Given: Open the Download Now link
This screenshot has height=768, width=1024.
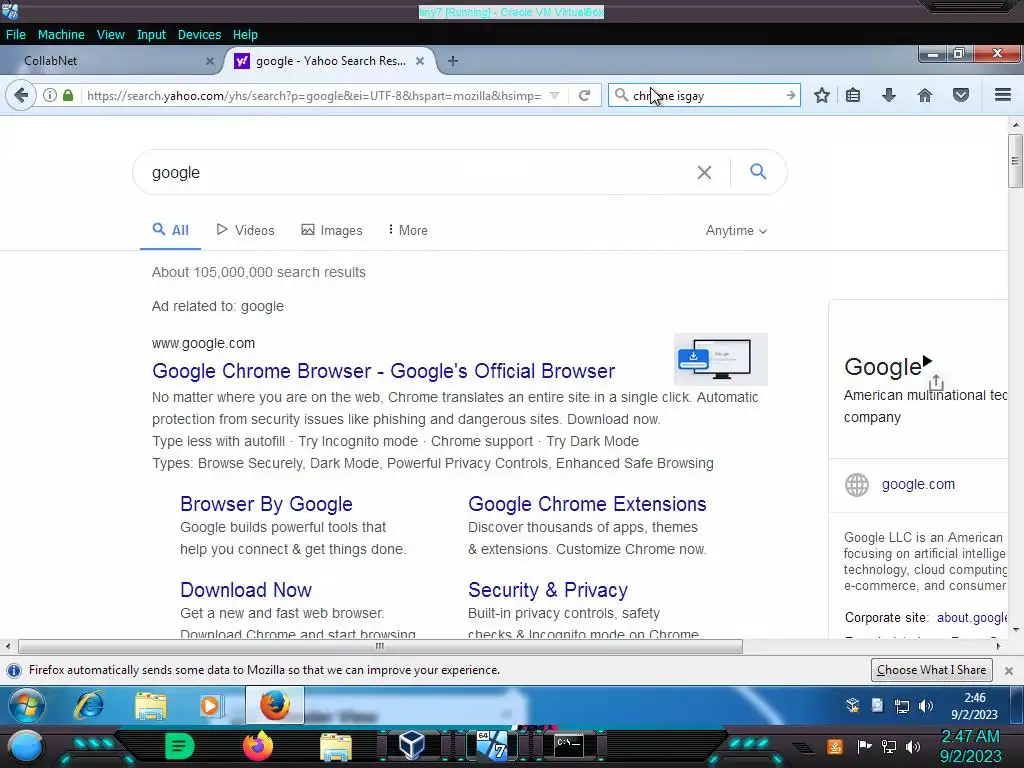Looking at the screenshot, I should point(246,590).
